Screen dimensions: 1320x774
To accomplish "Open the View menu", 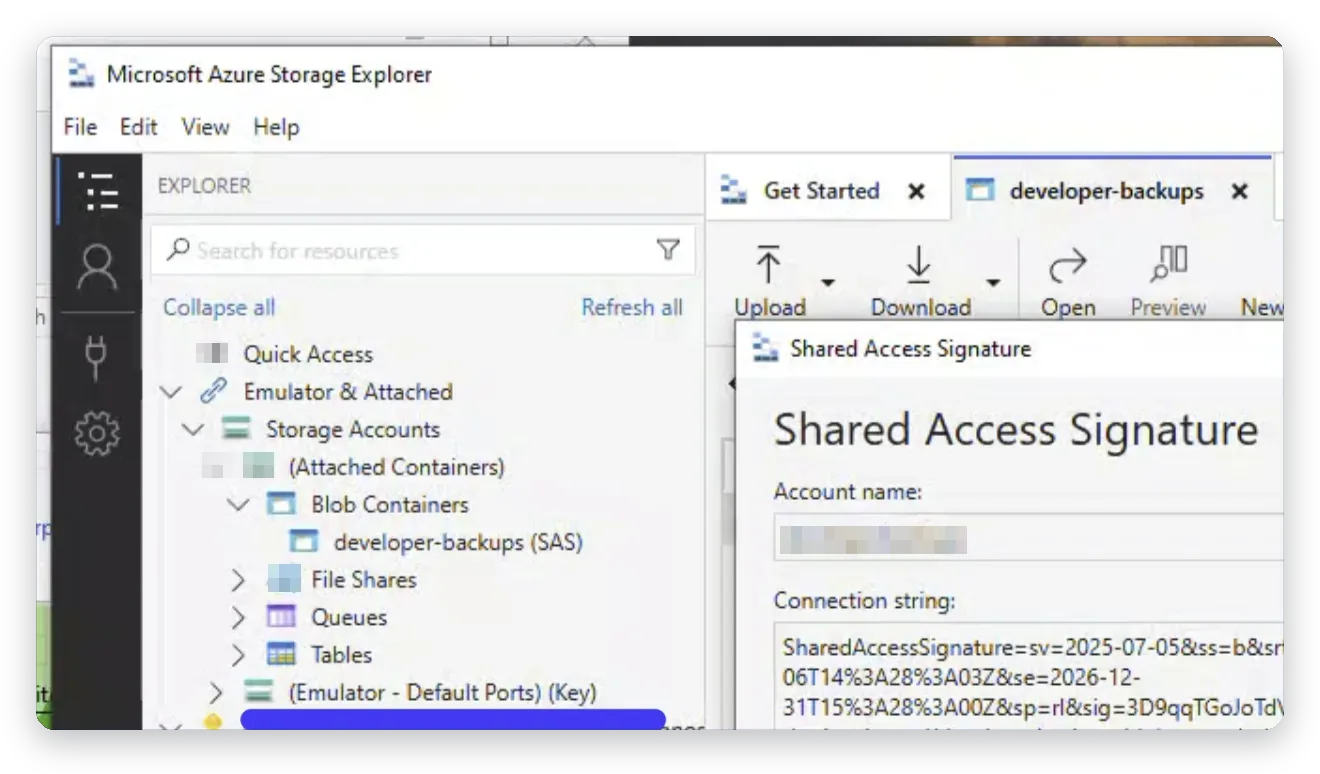I will [205, 127].
